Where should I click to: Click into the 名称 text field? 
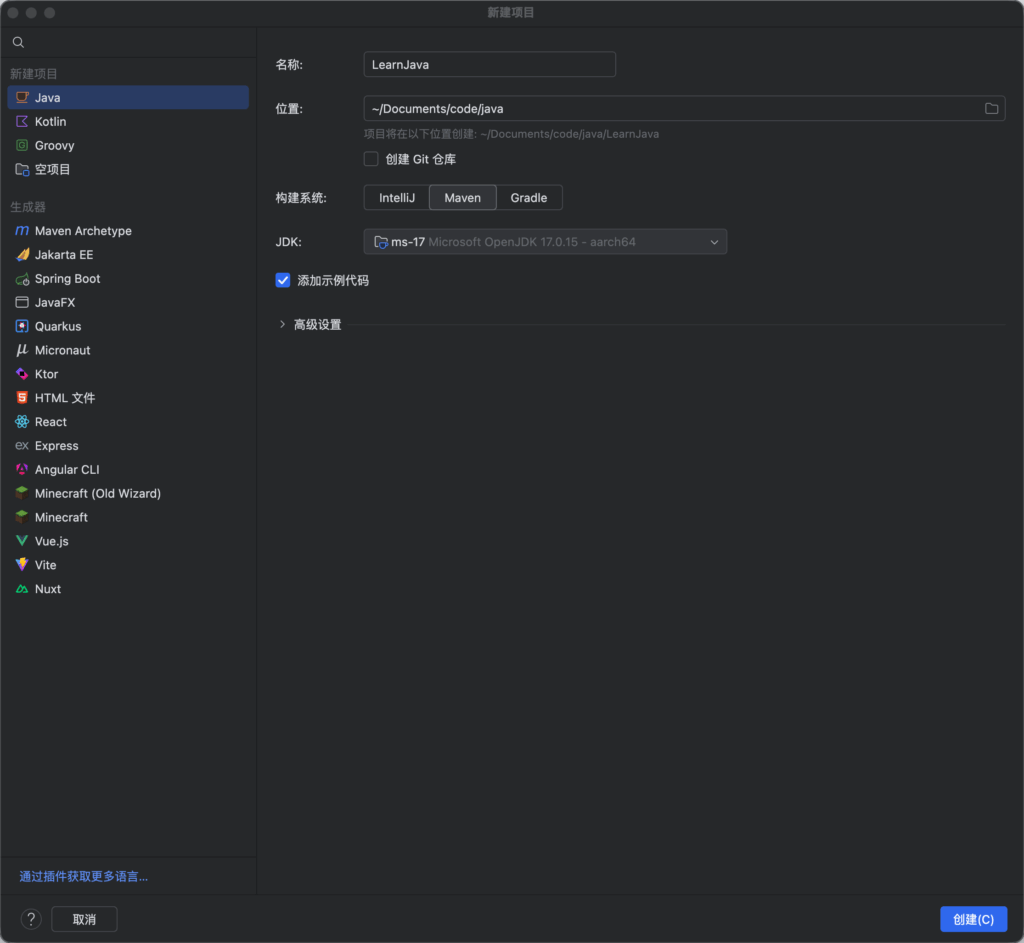pyautogui.click(x=489, y=64)
